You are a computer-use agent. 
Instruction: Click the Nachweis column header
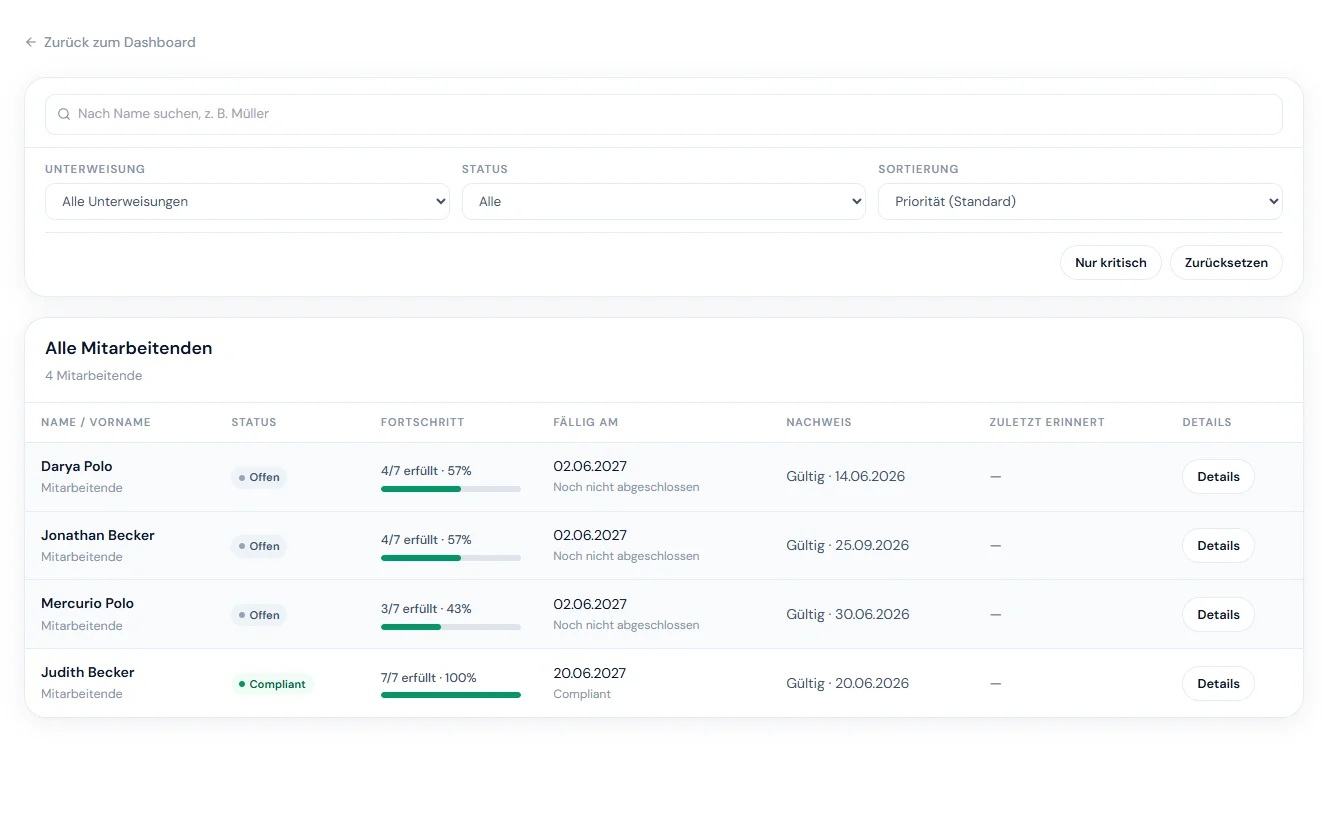pyautogui.click(x=819, y=422)
